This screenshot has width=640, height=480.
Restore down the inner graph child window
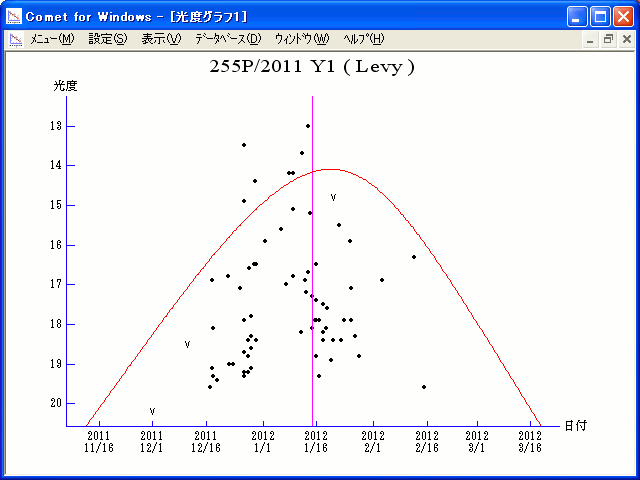(x=607, y=39)
